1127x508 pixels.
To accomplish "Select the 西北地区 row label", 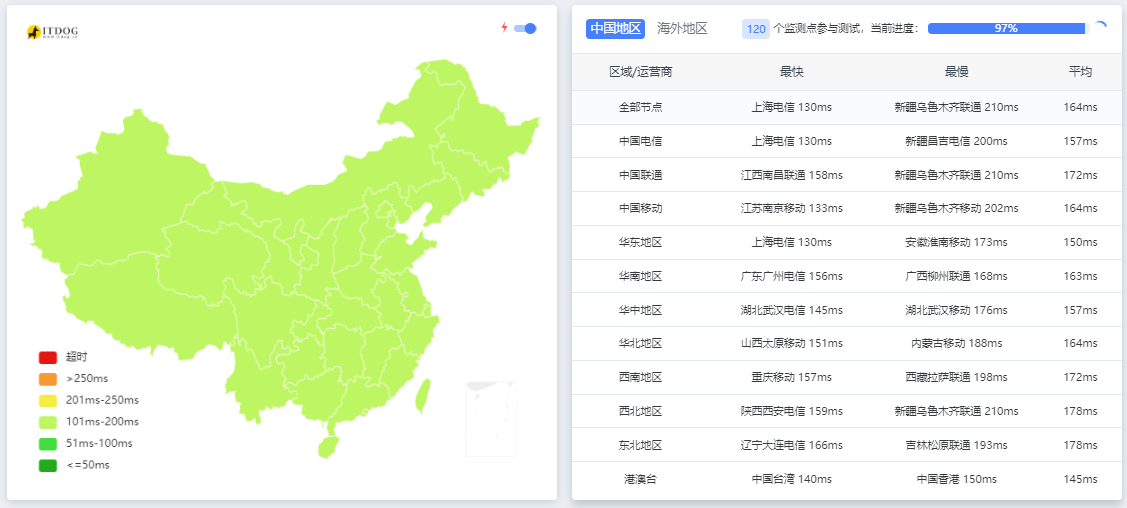I will point(640,411).
